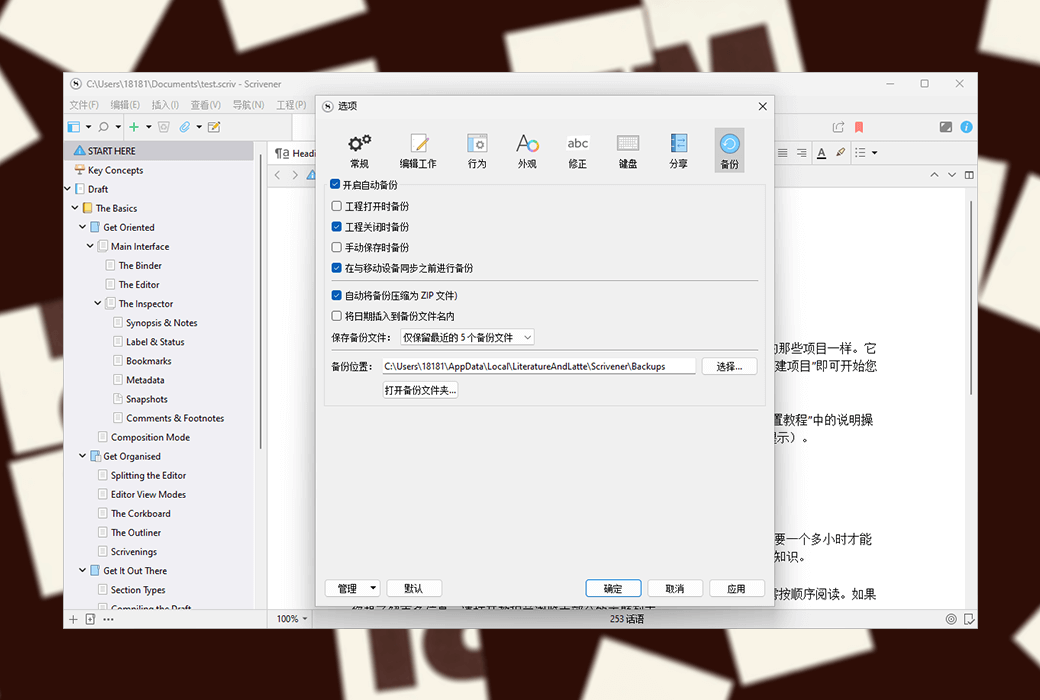
Task: Click the align right icon
Action: 802,153
